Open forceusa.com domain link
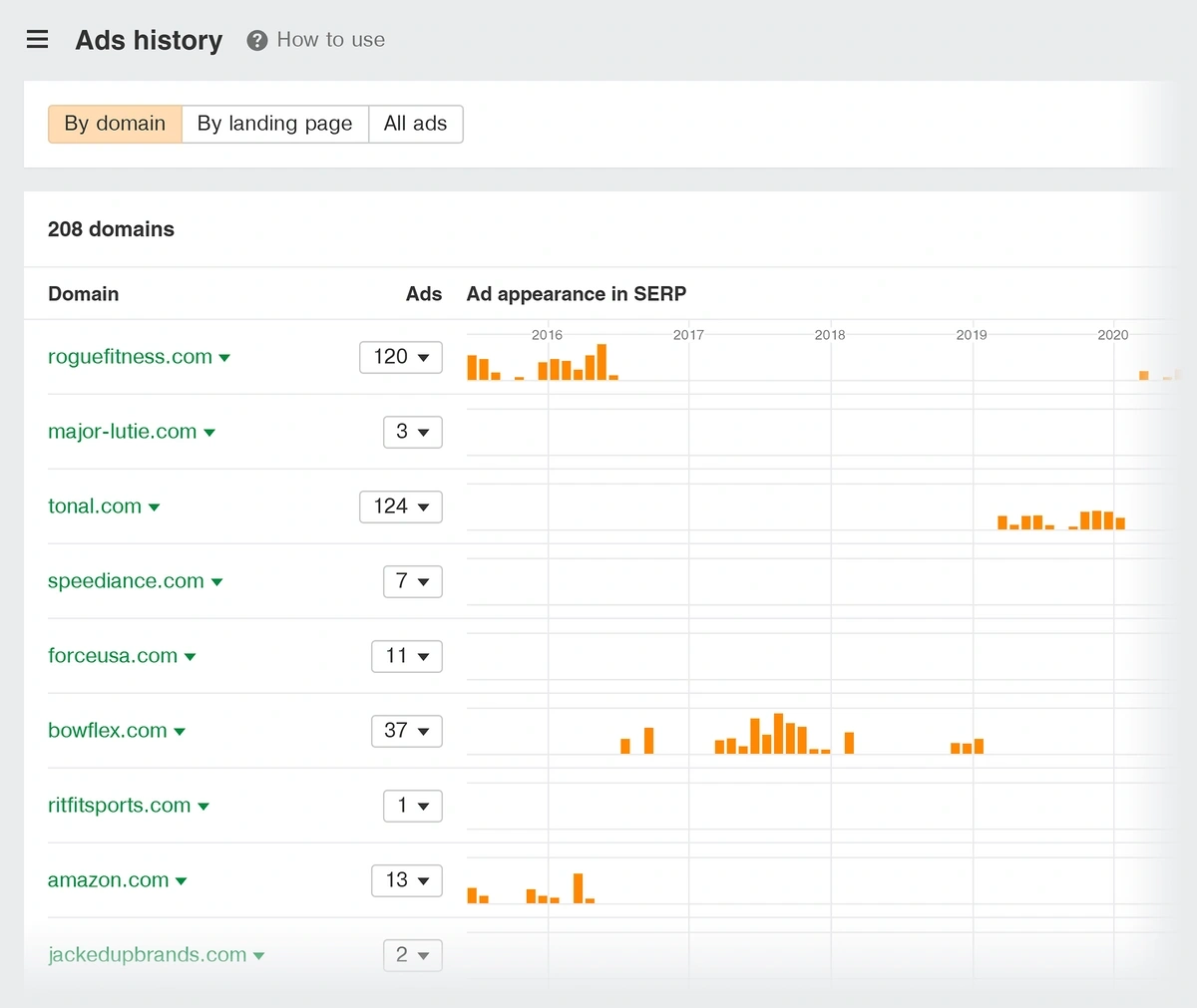The width and height of the screenshot is (1197, 1008). point(113,656)
